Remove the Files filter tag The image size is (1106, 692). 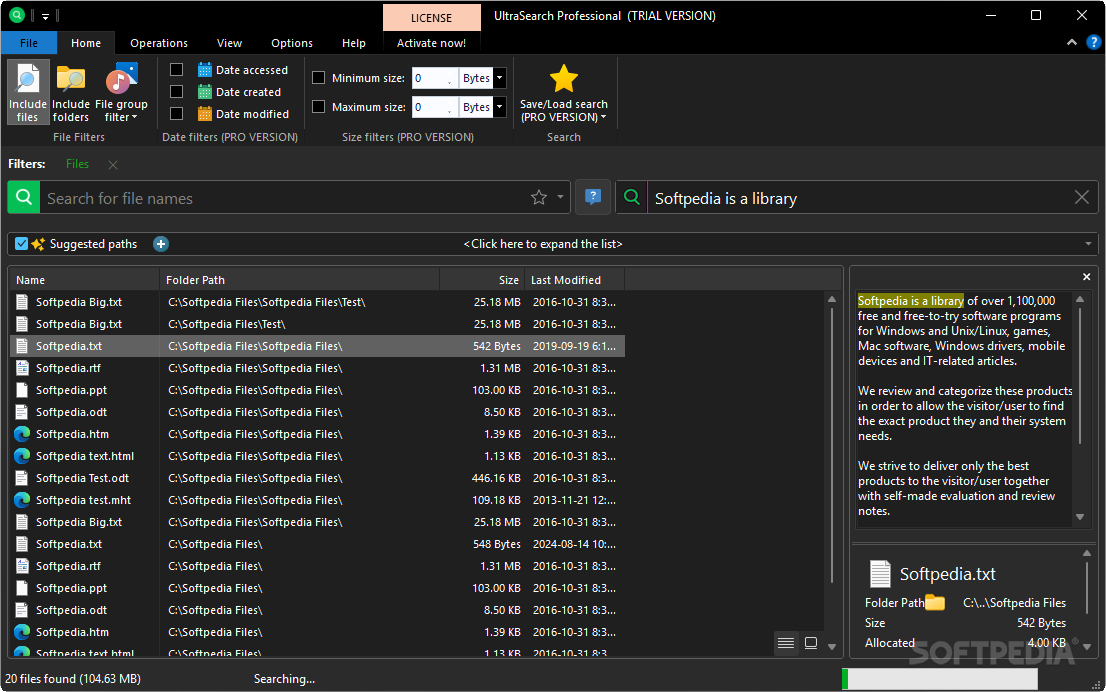113,164
